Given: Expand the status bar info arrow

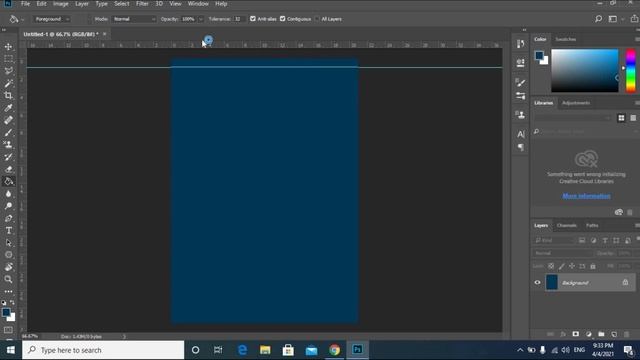Looking at the screenshot, I should tap(124, 337).
